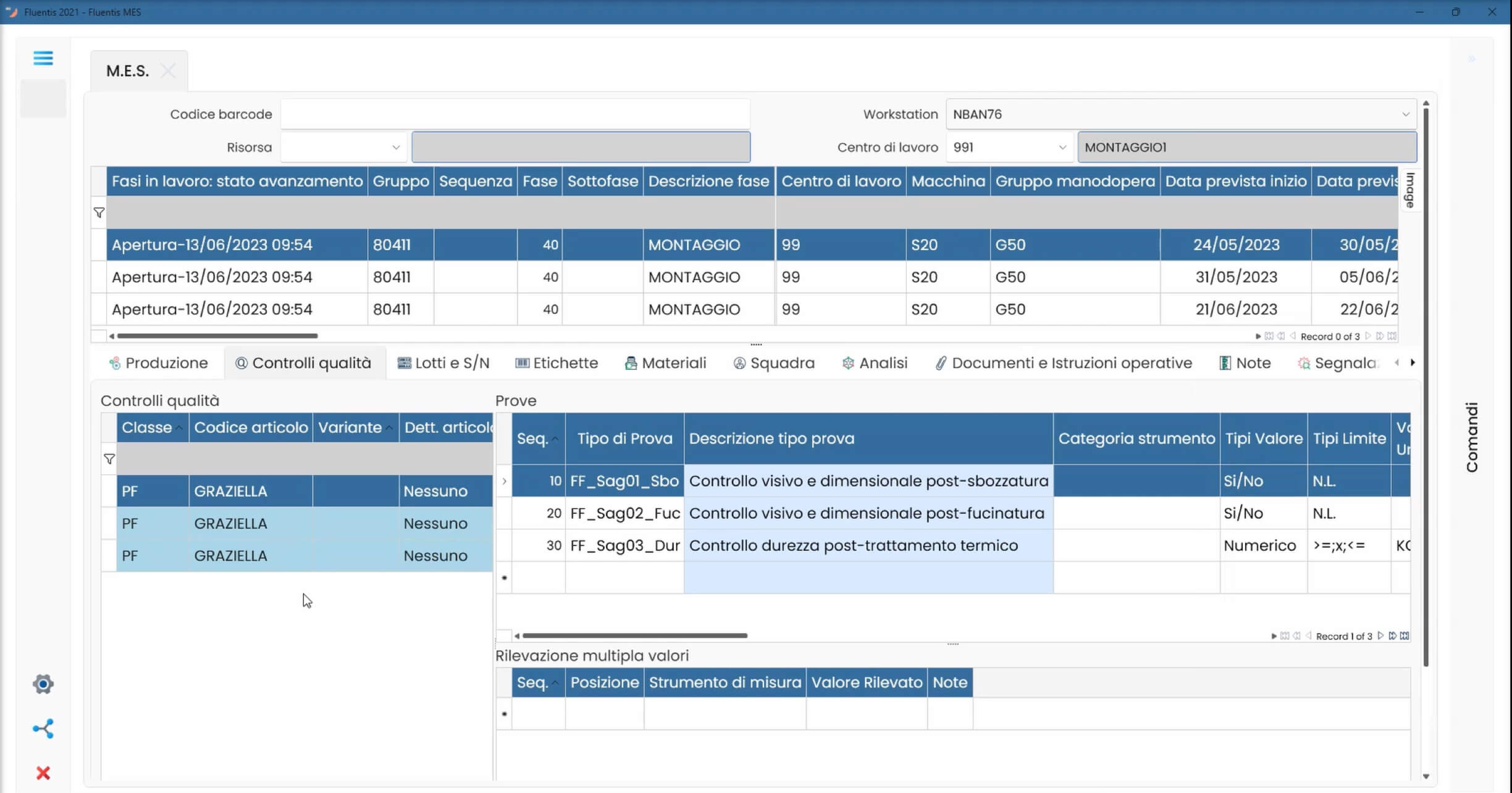Switch to Lotti e S/N tab
This screenshot has width=1512, height=793.
444,363
